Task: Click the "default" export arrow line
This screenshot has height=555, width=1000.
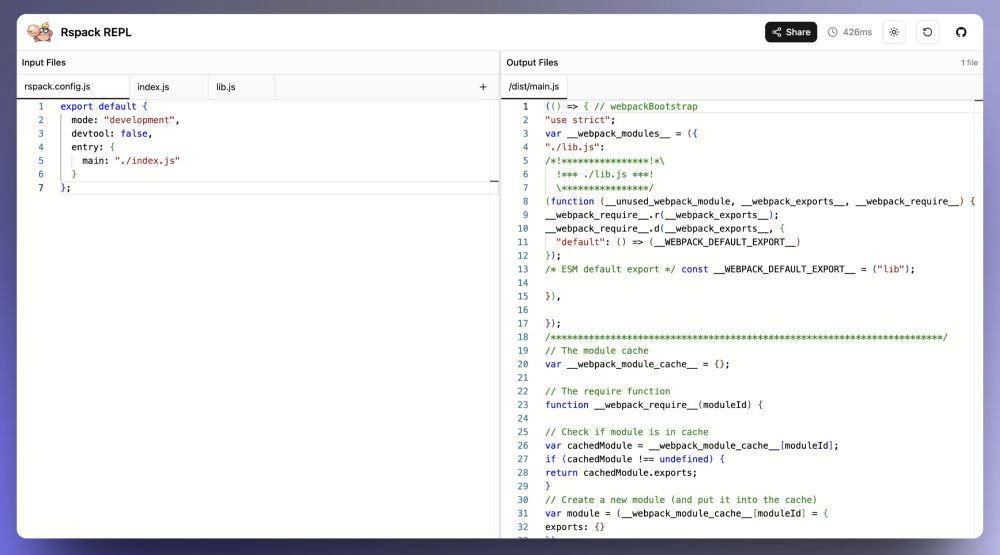Action: coord(677,242)
